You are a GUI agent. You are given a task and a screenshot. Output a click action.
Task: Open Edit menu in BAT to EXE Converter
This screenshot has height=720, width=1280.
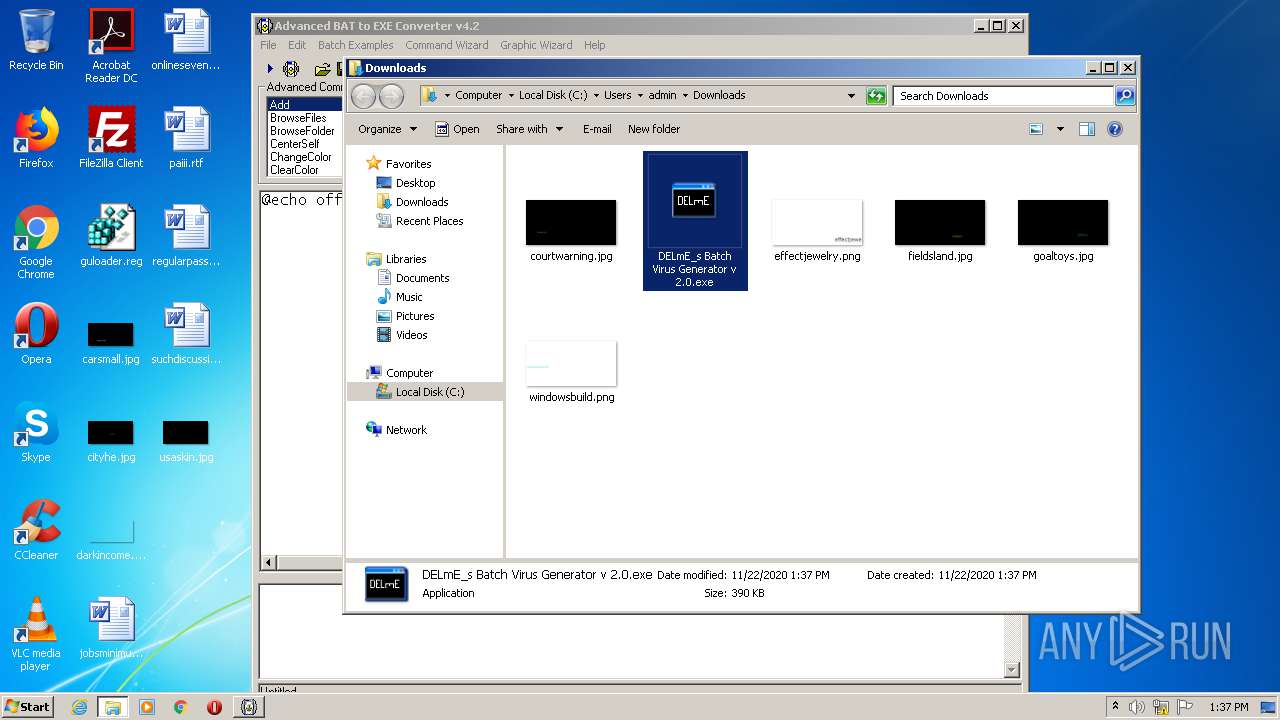(297, 45)
